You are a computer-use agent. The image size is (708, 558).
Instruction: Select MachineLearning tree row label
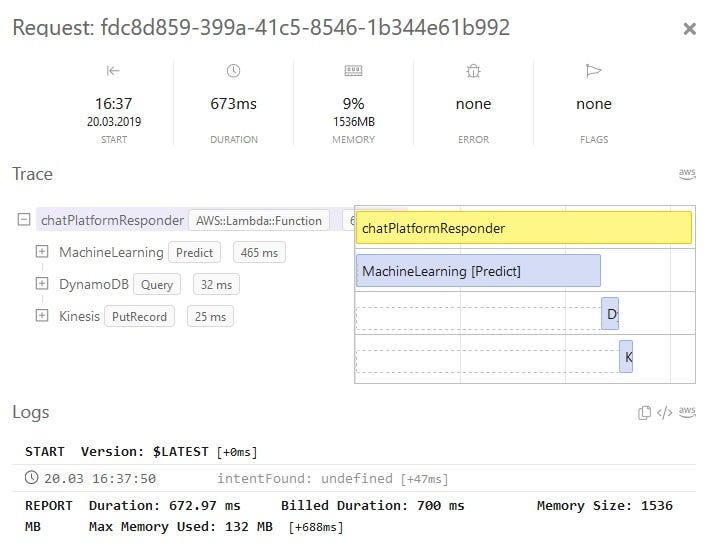pos(111,252)
